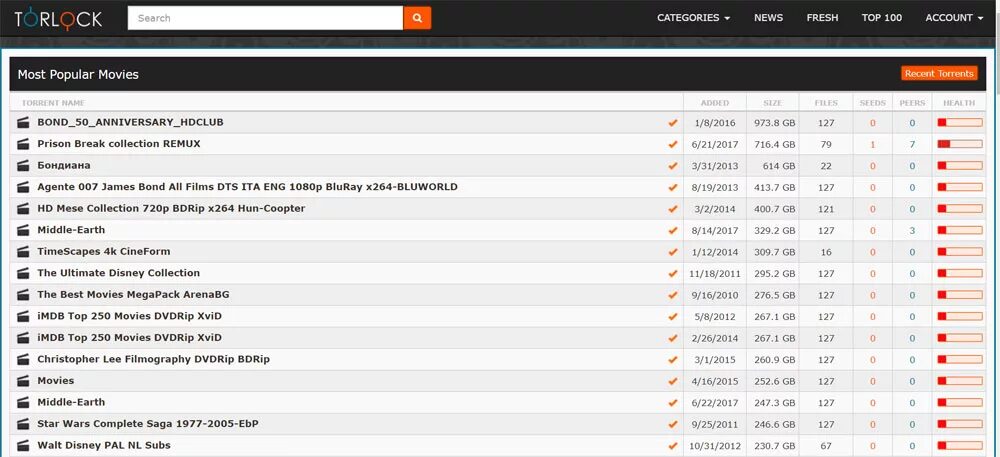Click the verified checkmark for Walt Disney PAL NL Subs
This screenshot has height=457, width=1000.
672,446
